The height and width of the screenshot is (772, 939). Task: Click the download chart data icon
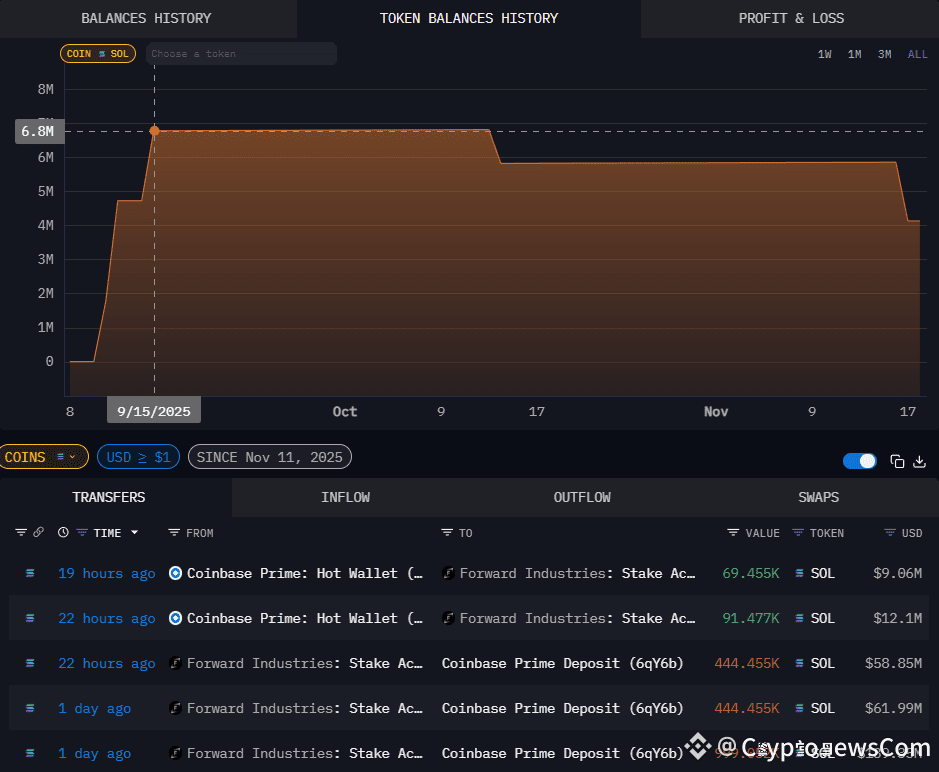tap(920, 461)
